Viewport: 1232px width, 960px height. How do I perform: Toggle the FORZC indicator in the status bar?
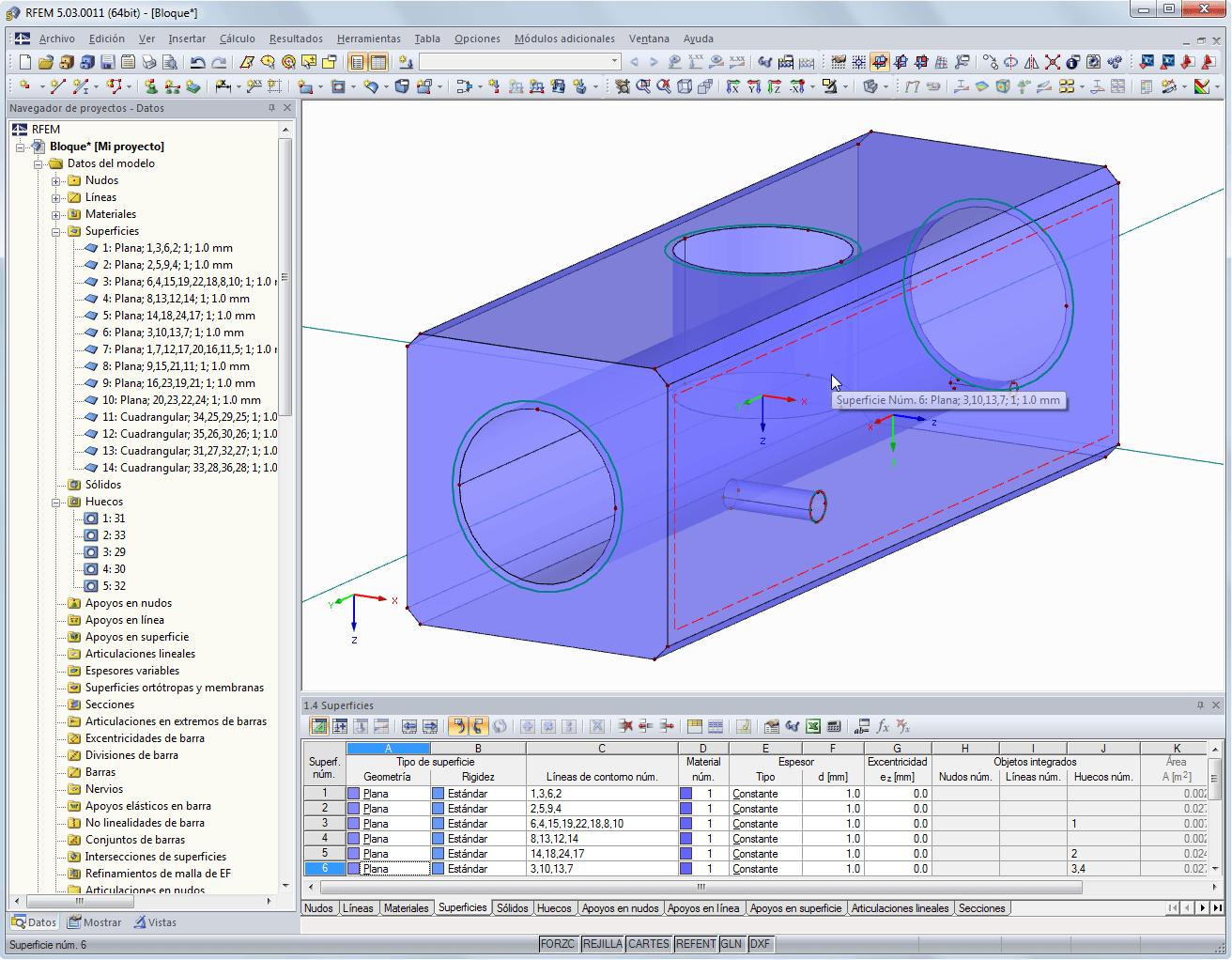point(559,943)
